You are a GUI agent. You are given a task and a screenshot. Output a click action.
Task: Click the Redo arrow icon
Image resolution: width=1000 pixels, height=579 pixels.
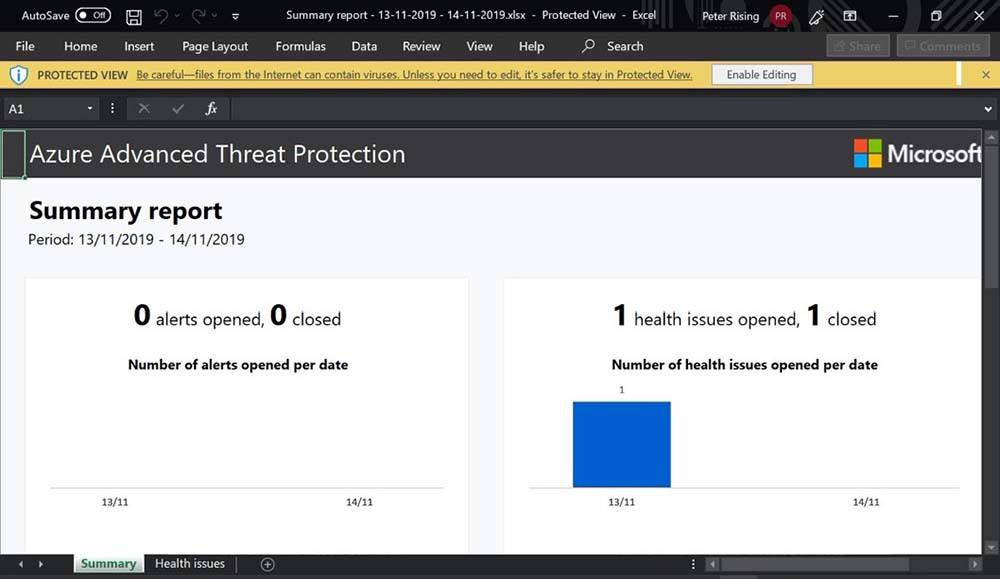pyautogui.click(x=198, y=16)
